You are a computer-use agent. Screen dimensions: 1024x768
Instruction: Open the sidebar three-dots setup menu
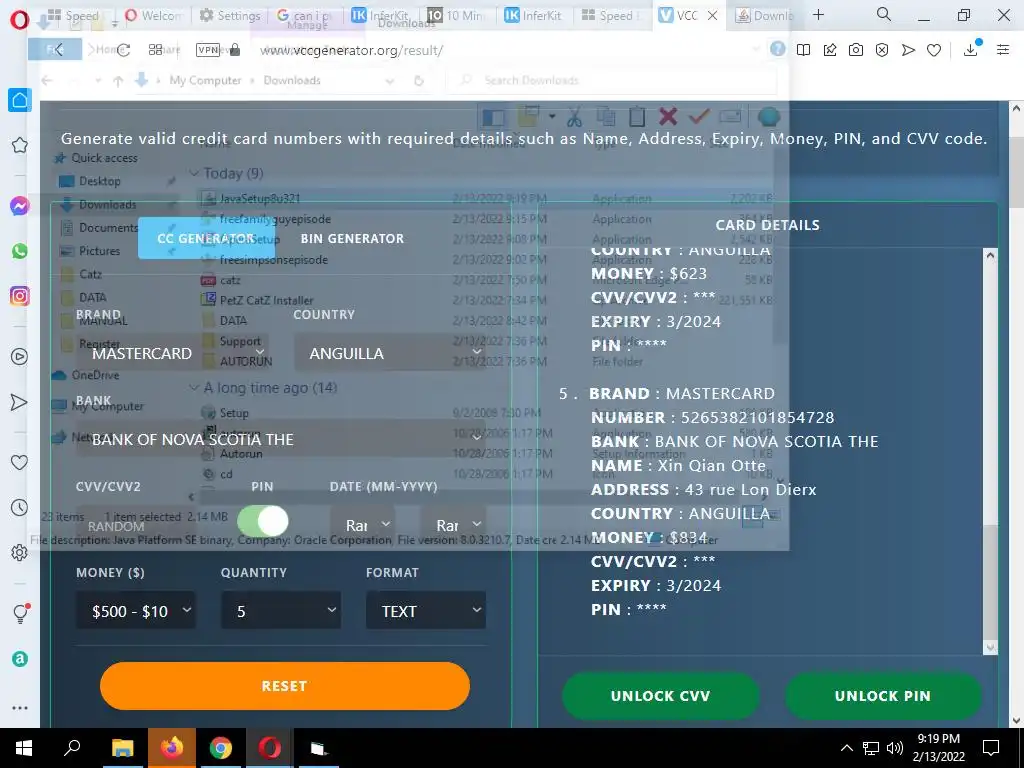(x=20, y=708)
